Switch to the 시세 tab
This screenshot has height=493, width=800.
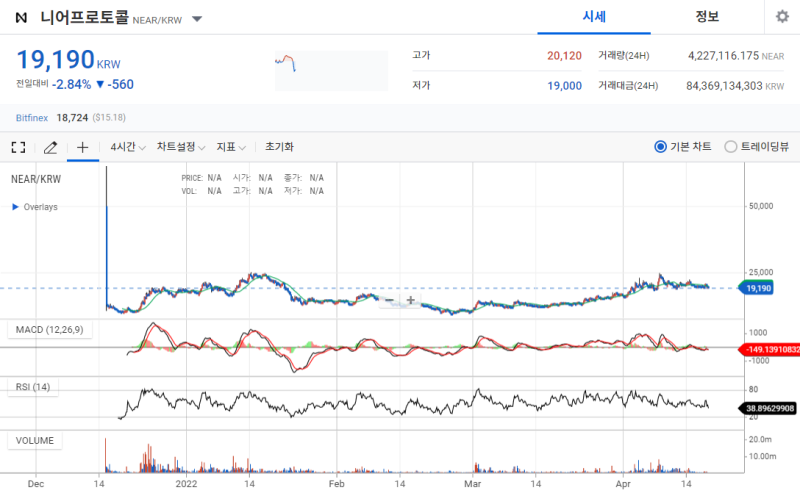[594, 17]
